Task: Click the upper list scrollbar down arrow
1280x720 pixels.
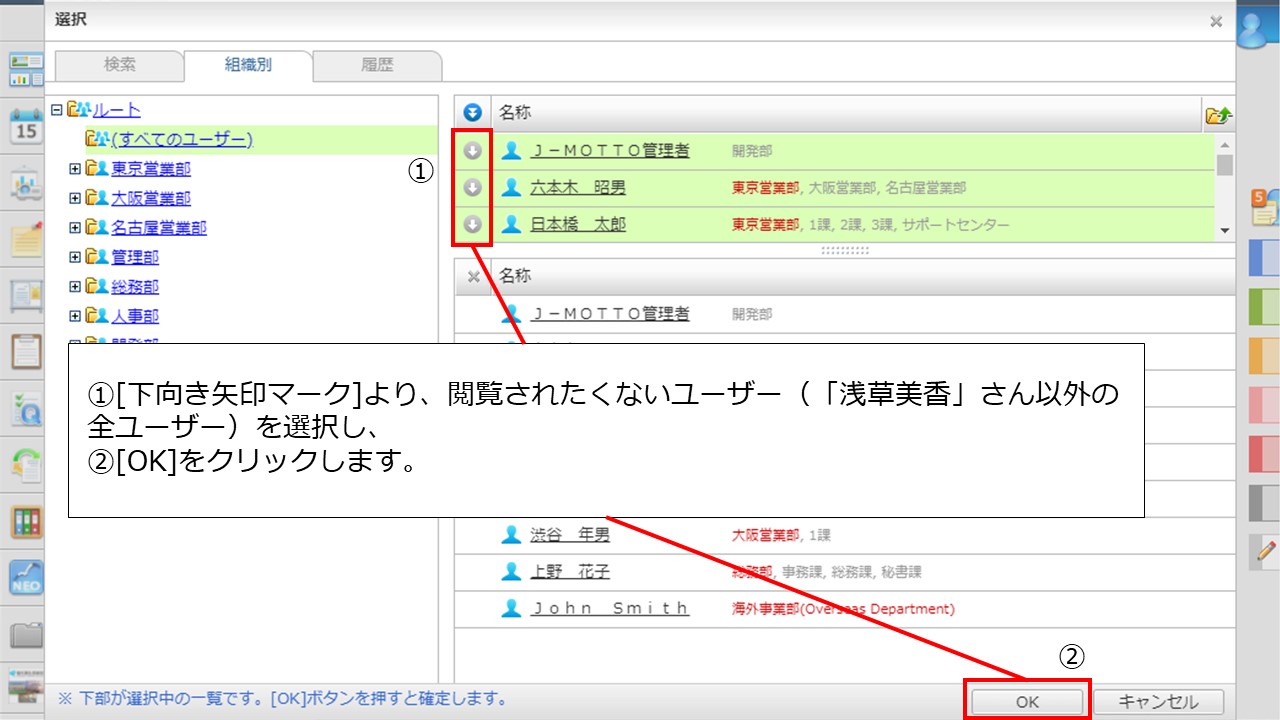Action: pos(1225,231)
